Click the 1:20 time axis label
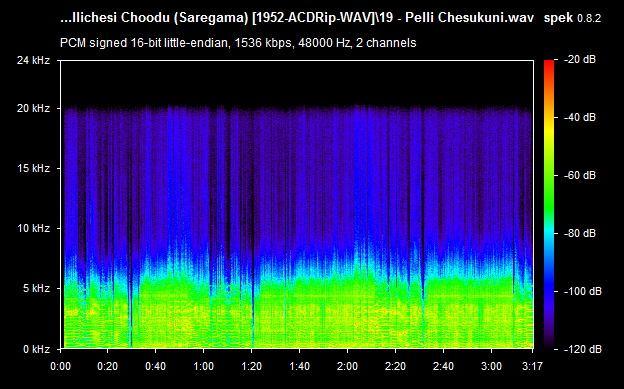Image resolution: width=624 pixels, height=389 pixels. pyautogui.click(x=252, y=366)
